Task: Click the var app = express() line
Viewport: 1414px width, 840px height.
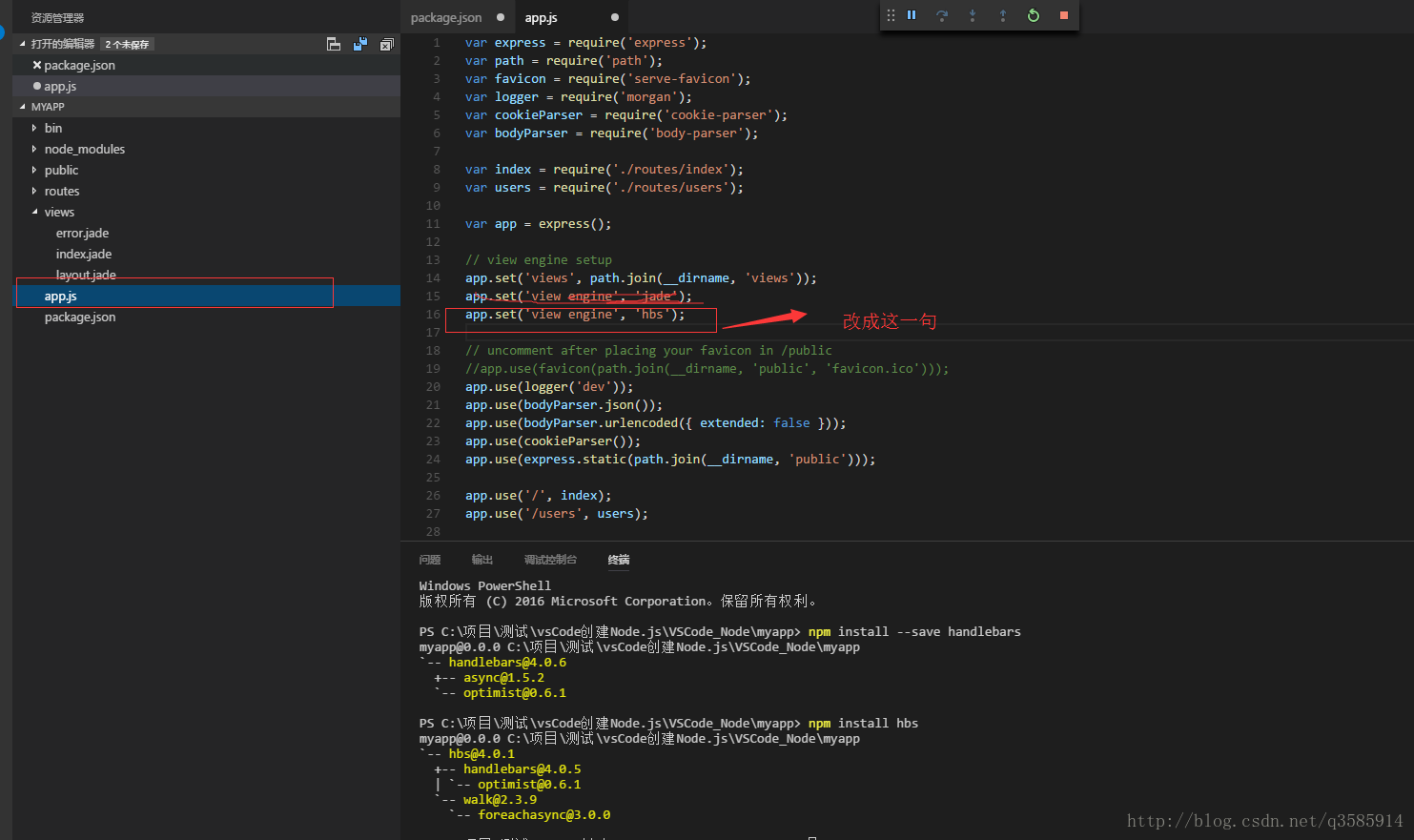Action: [539, 223]
